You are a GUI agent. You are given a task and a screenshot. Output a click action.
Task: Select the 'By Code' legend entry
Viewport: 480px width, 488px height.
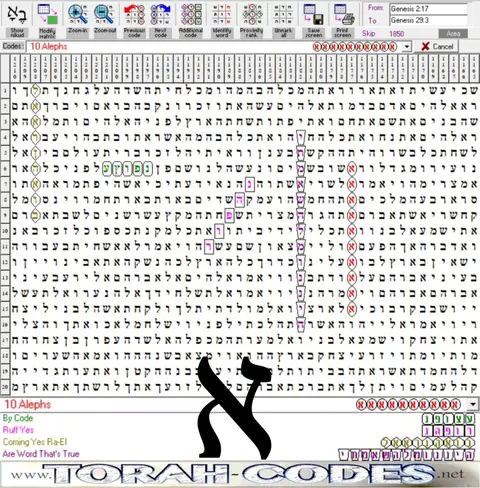coord(18,418)
